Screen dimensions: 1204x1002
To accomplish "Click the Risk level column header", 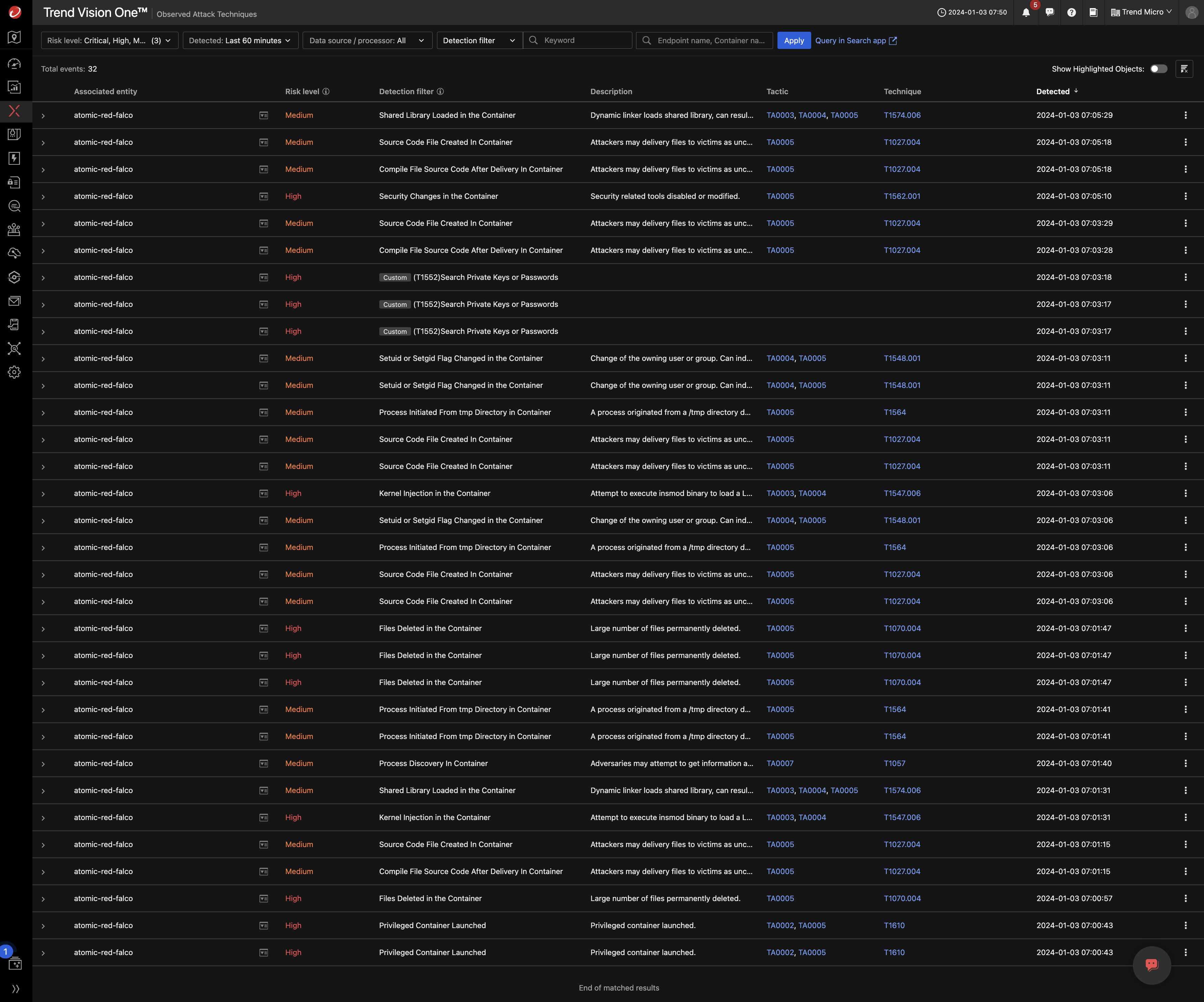I will 302,92.
